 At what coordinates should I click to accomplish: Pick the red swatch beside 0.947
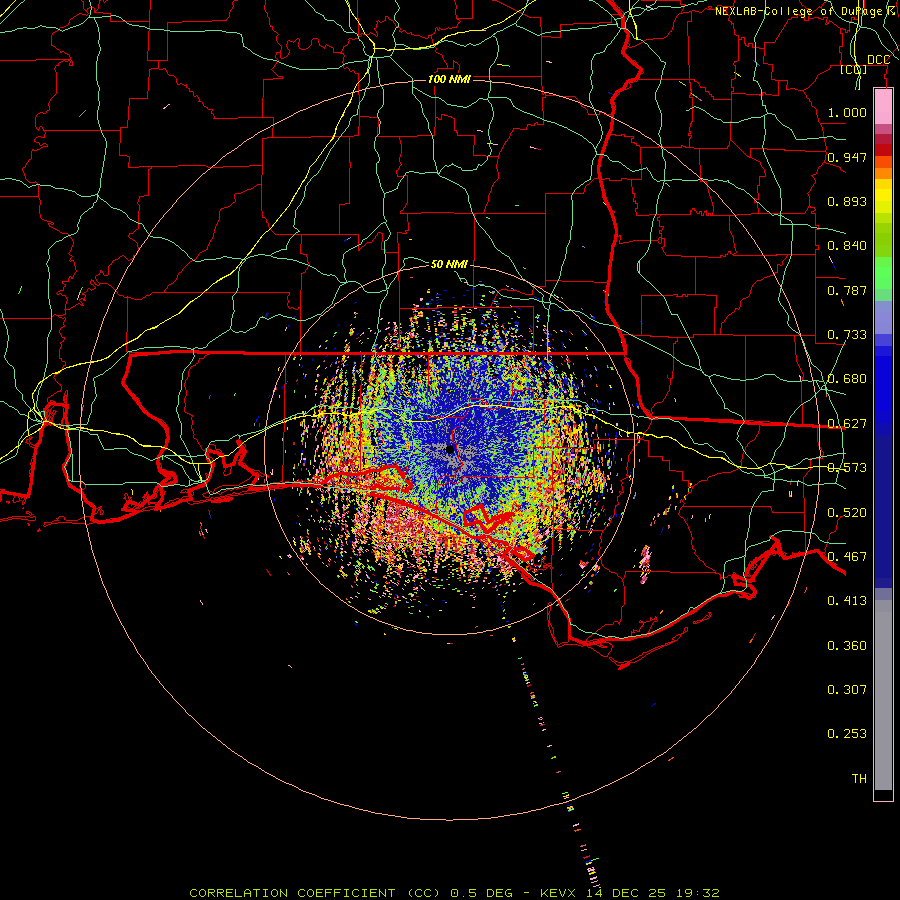pos(883,150)
